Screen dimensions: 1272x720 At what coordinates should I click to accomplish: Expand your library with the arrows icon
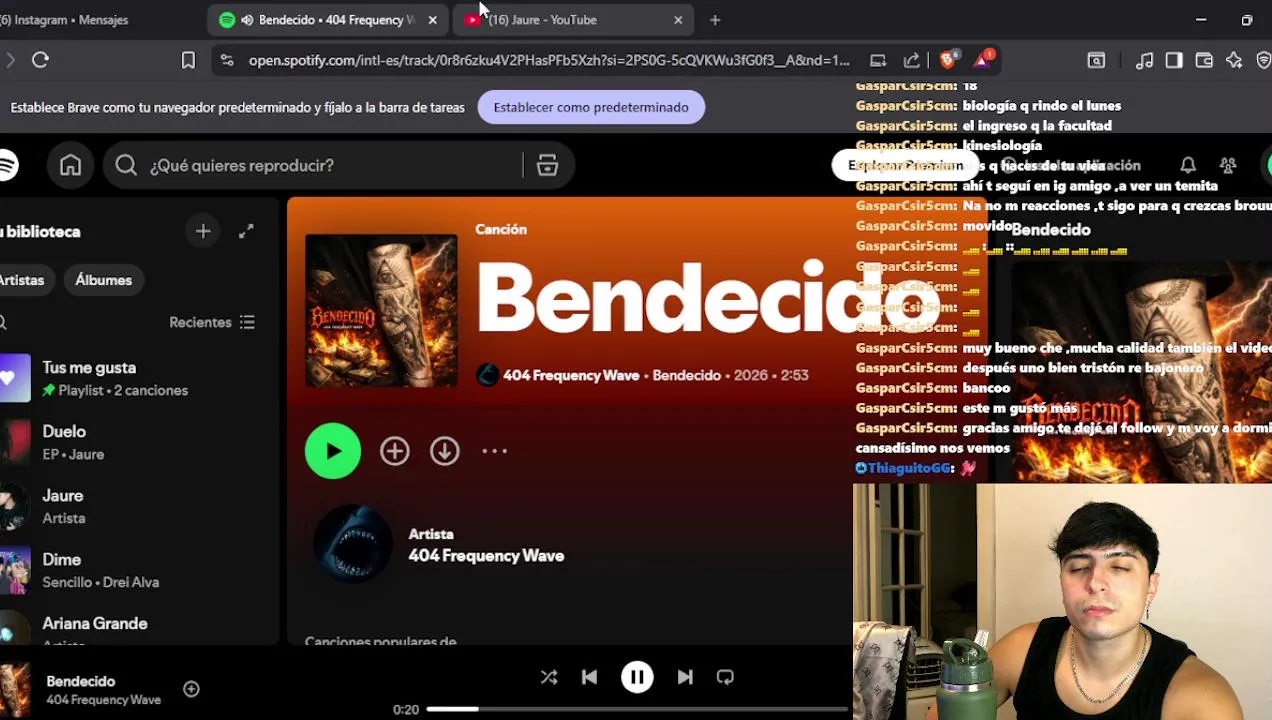(x=246, y=231)
